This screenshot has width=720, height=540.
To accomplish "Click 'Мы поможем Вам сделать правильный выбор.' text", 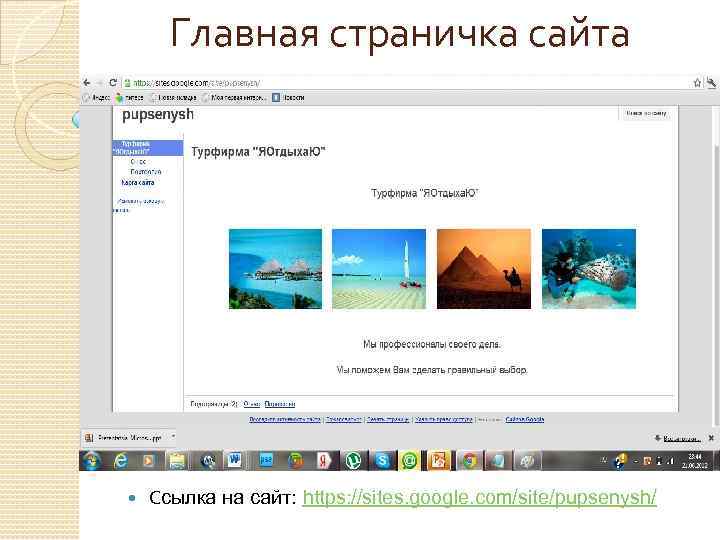I will coord(432,370).
